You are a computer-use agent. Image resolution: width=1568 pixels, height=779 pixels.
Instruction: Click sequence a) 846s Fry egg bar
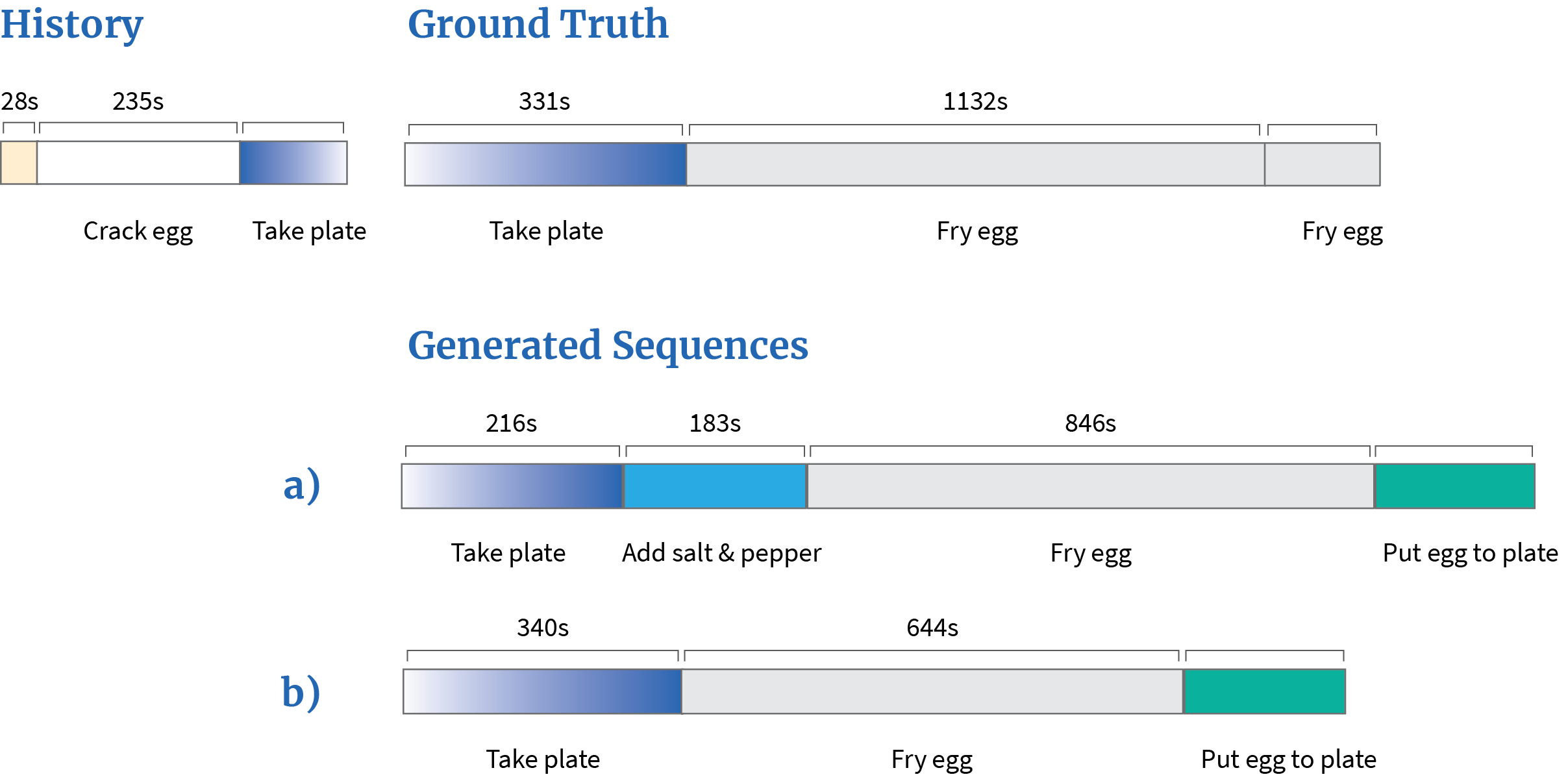(x=1091, y=486)
